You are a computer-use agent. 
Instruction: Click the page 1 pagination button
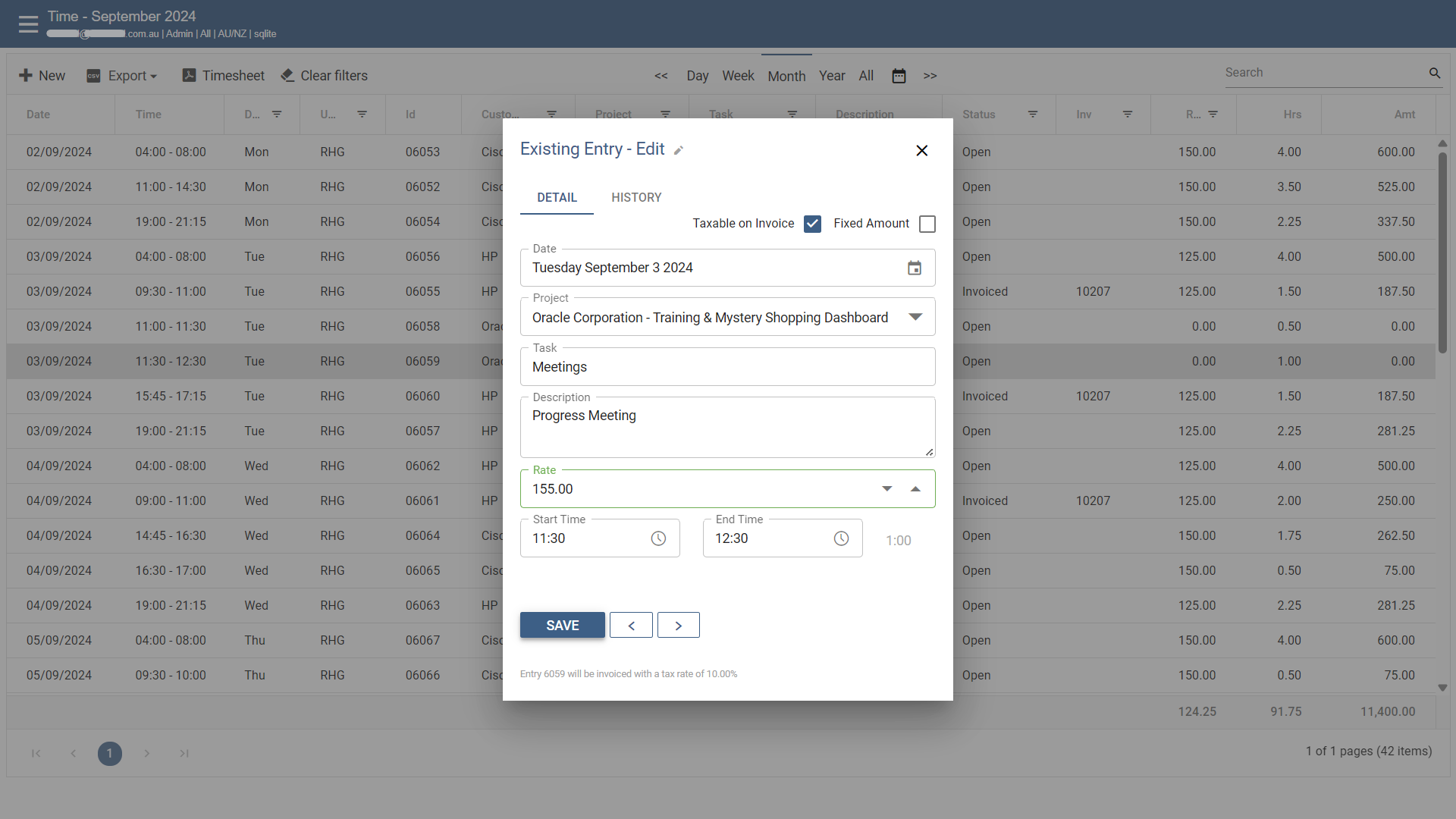(x=109, y=753)
